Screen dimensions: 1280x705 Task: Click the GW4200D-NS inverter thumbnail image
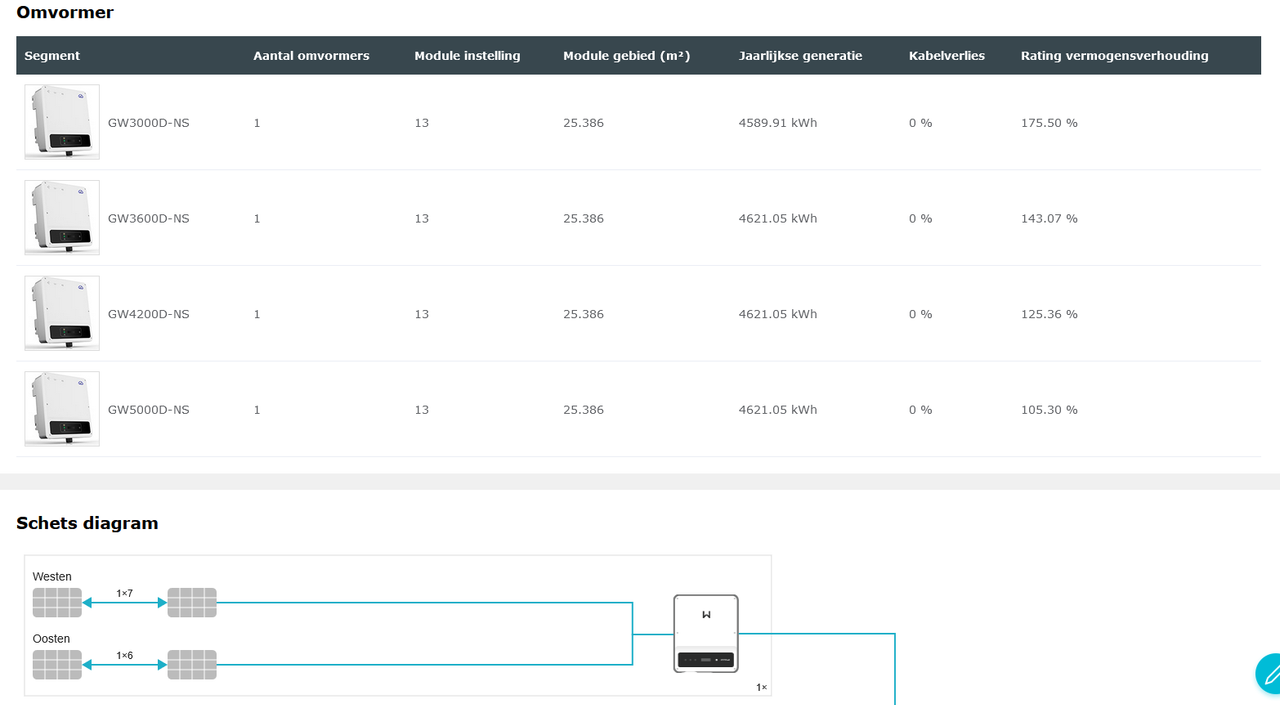pos(62,313)
